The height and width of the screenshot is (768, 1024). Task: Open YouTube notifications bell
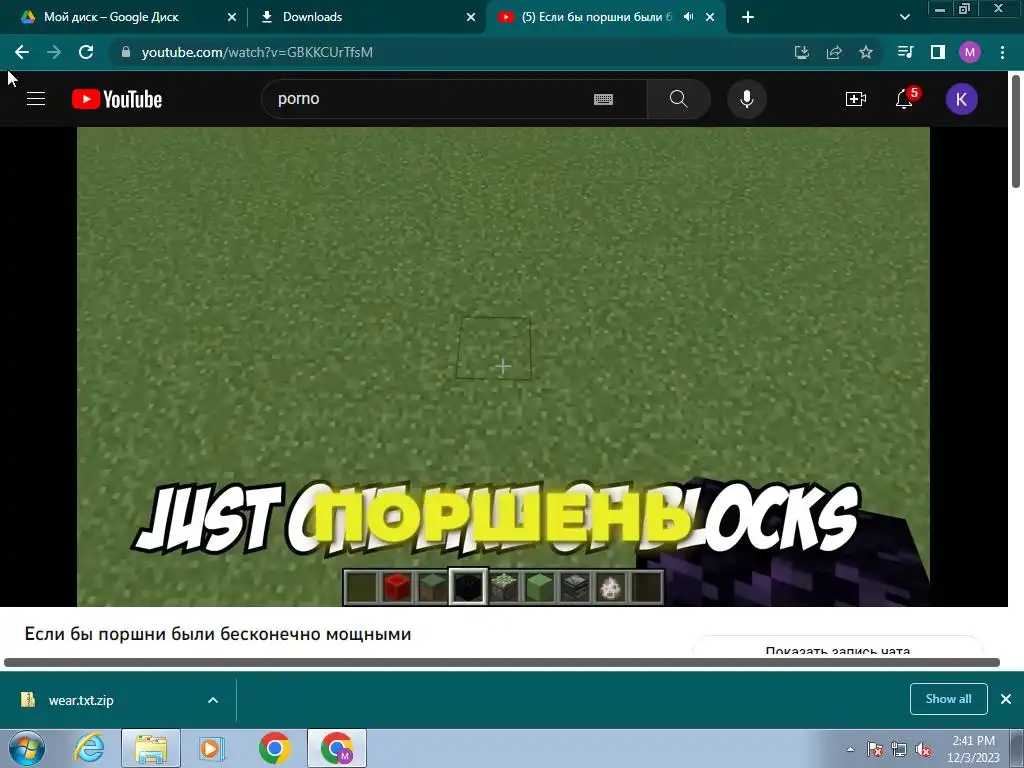coord(904,99)
